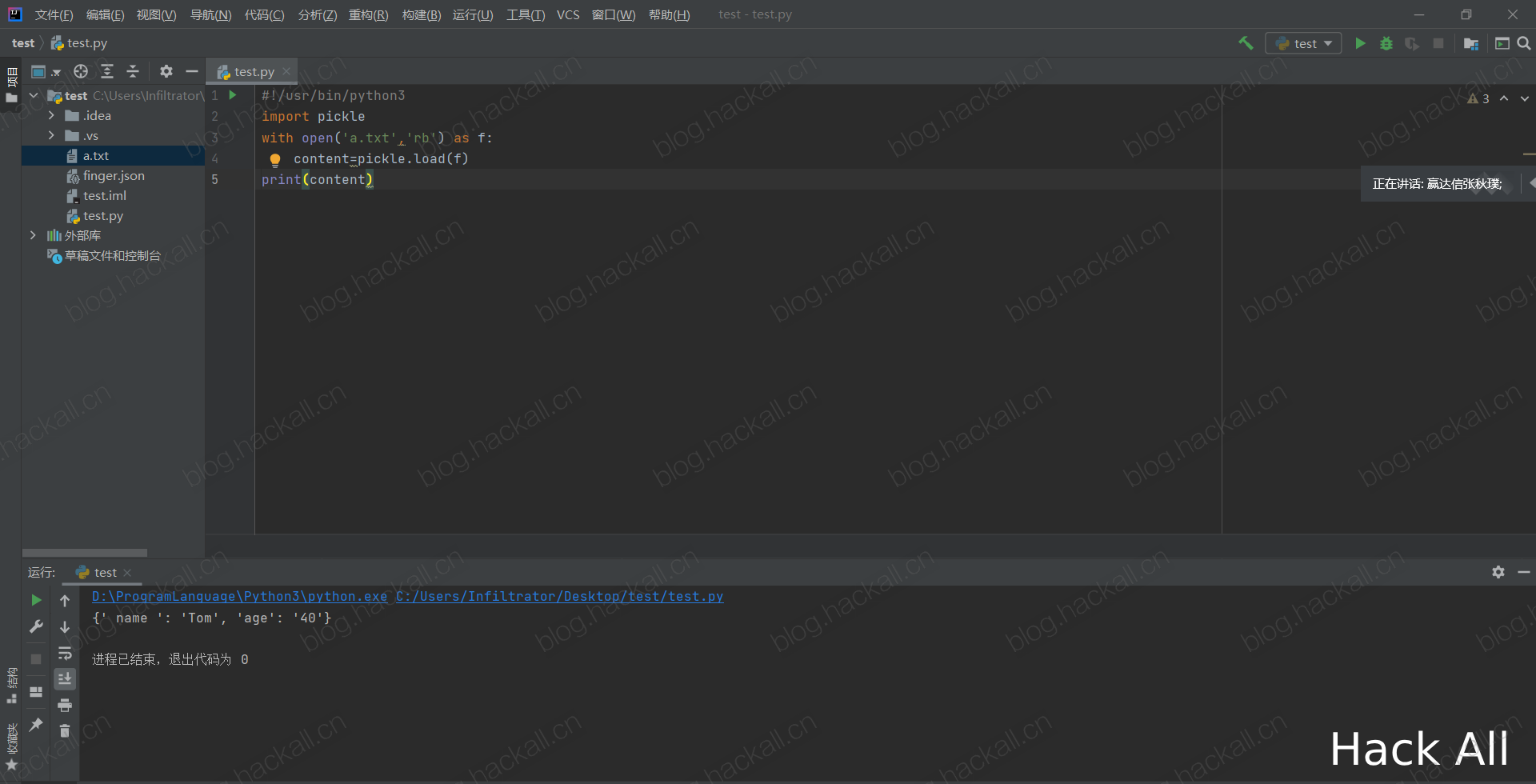Place cursor at end of print(content) line

click(374, 180)
